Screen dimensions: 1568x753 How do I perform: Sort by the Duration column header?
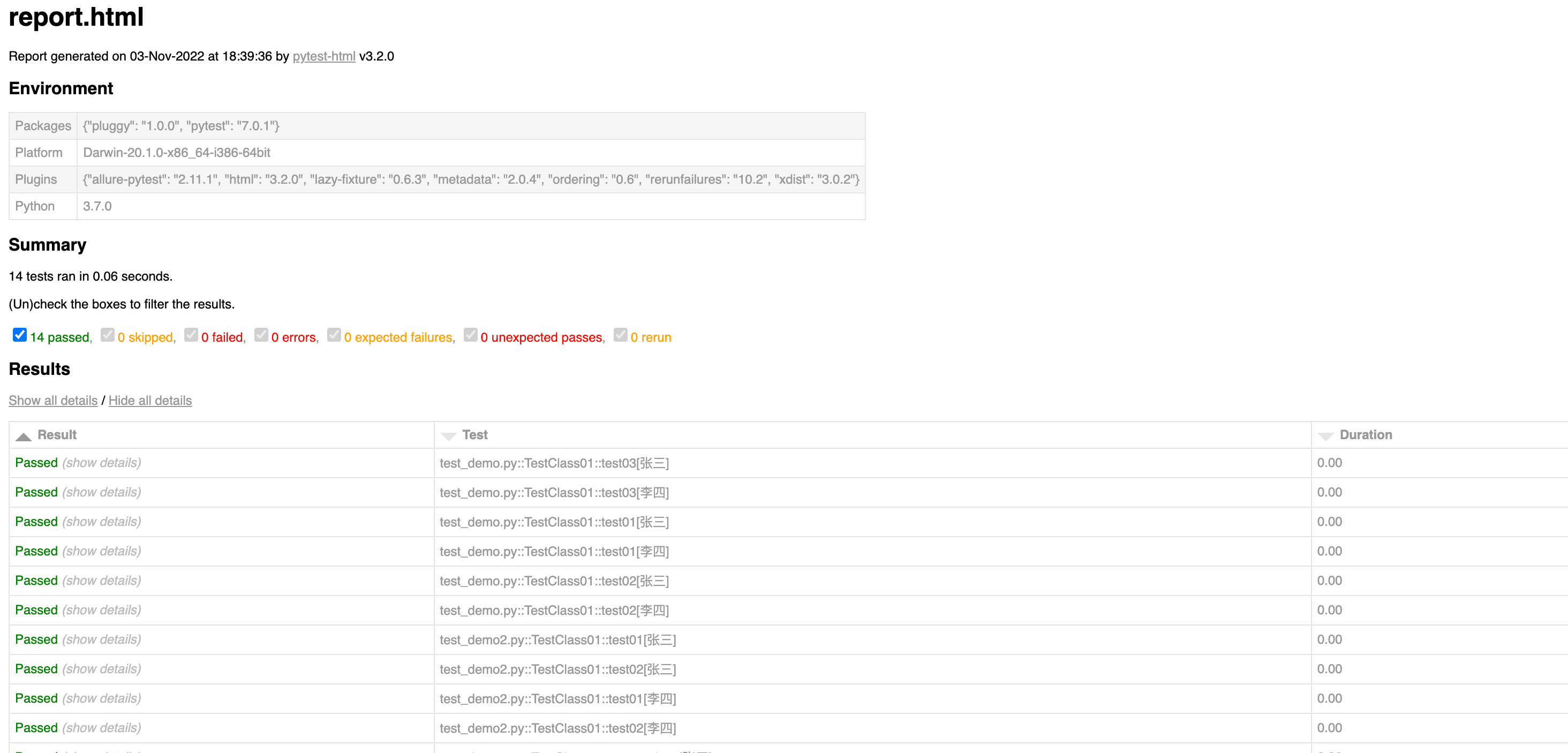point(1365,435)
